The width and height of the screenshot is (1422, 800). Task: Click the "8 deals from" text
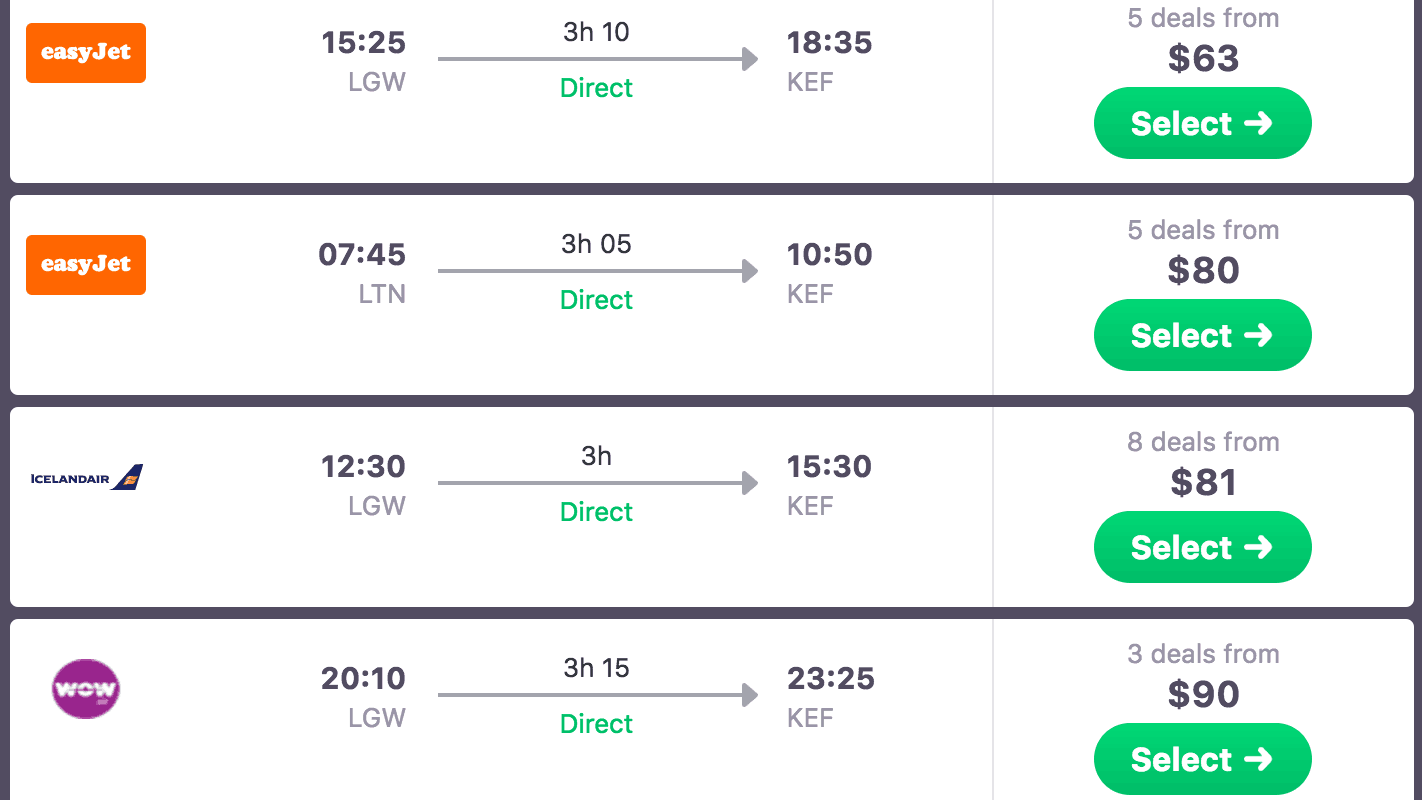point(1203,442)
